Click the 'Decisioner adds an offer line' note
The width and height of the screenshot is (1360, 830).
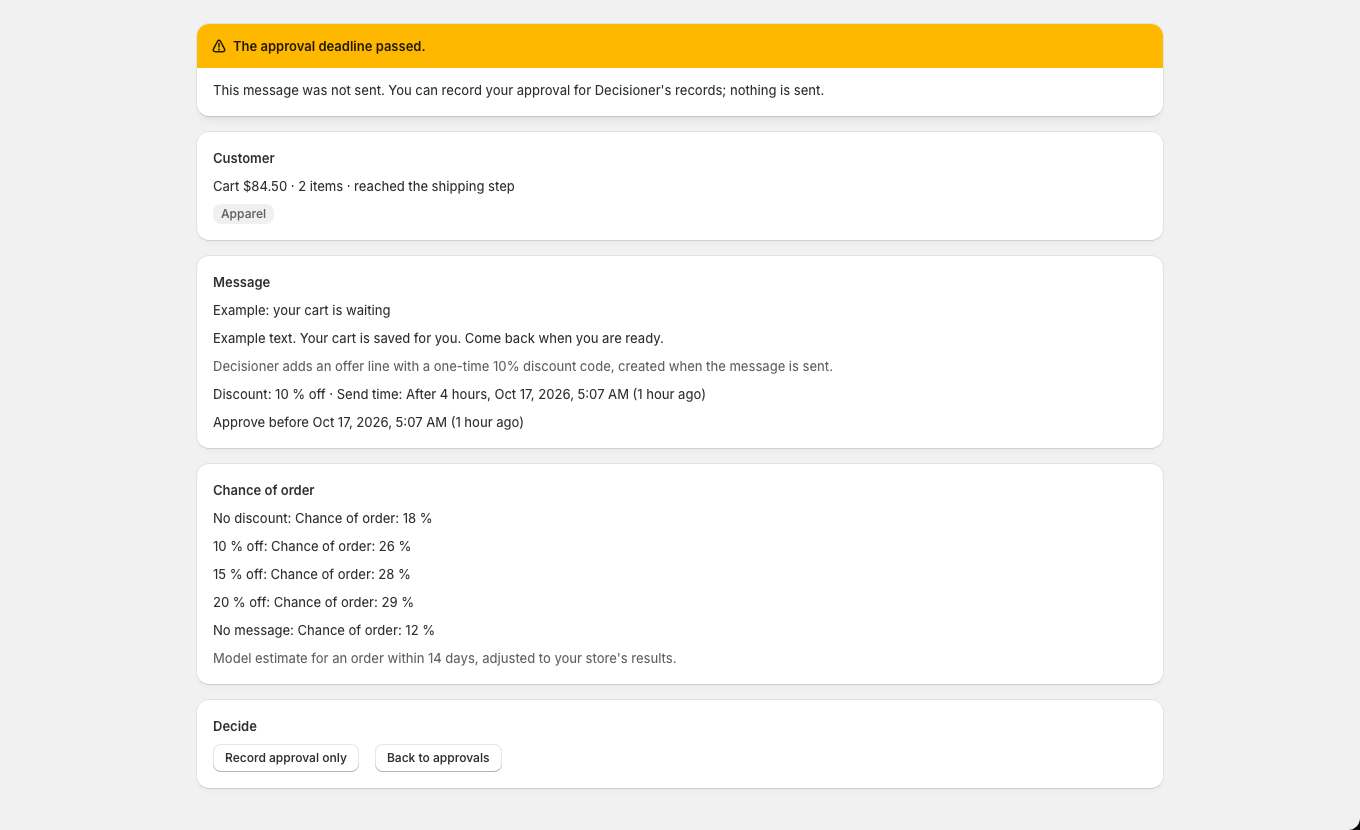click(523, 366)
